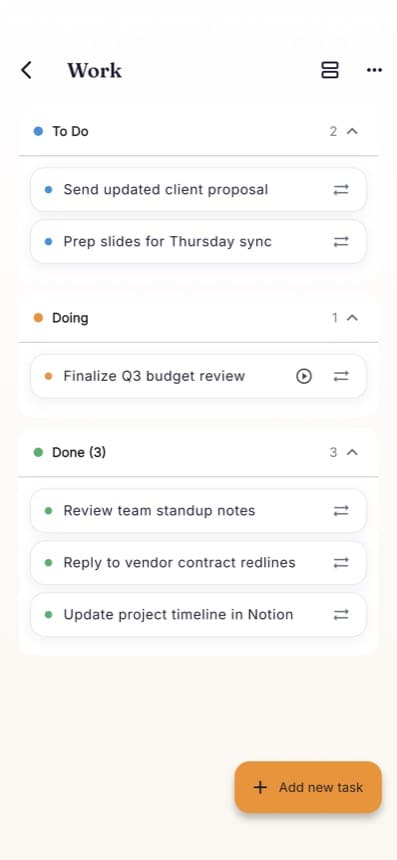The height and width of the screenshot is (860, 397).
Task: Start timer on Finalize Q3 budget review
Action: (x=304, y=376)
